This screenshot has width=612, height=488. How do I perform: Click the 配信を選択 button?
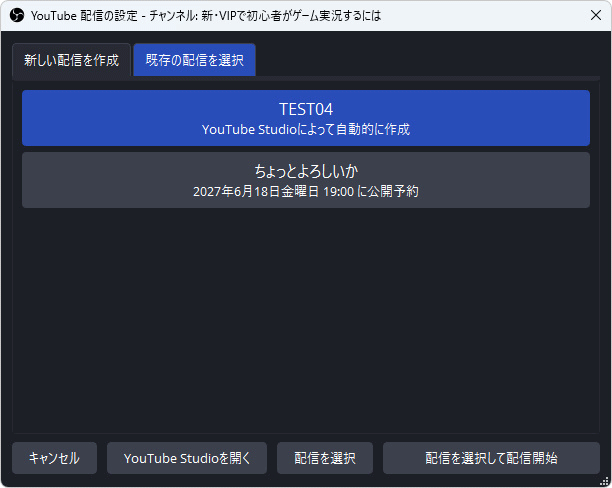[325, 458]
